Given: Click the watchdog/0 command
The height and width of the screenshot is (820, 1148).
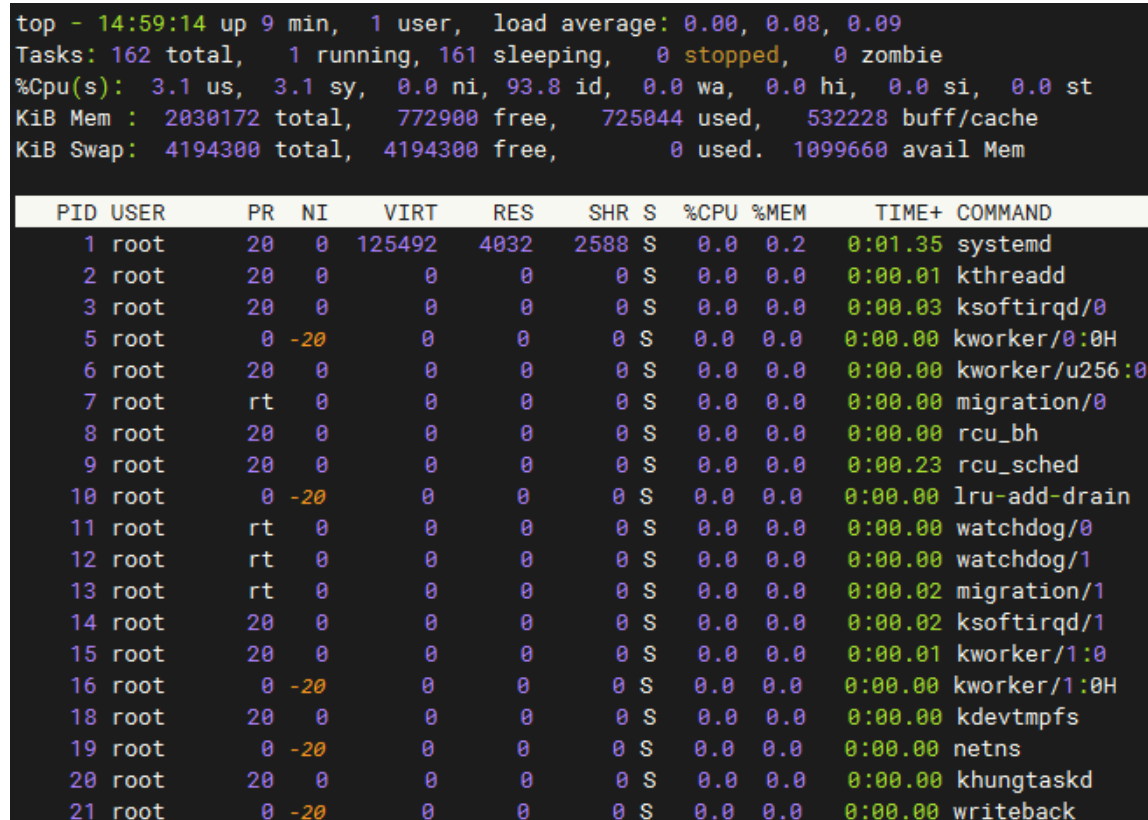Looking at the screenshot, I should point(1024,528).
